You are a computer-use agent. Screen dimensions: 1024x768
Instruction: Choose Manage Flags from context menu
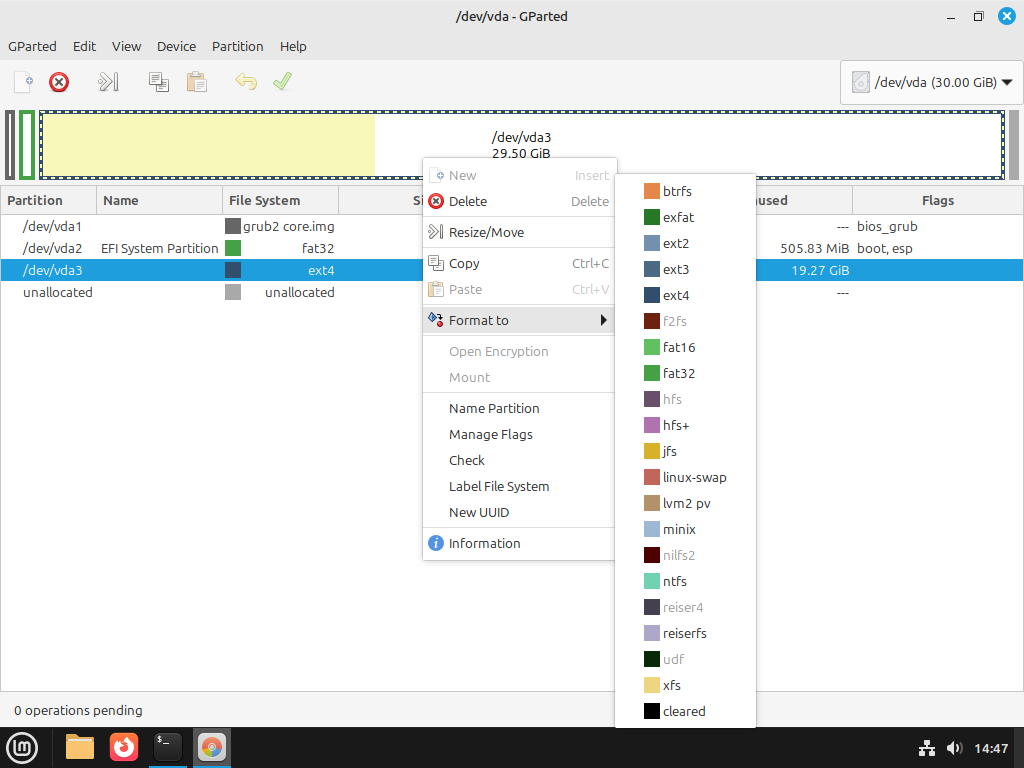[x=490, y=434]
